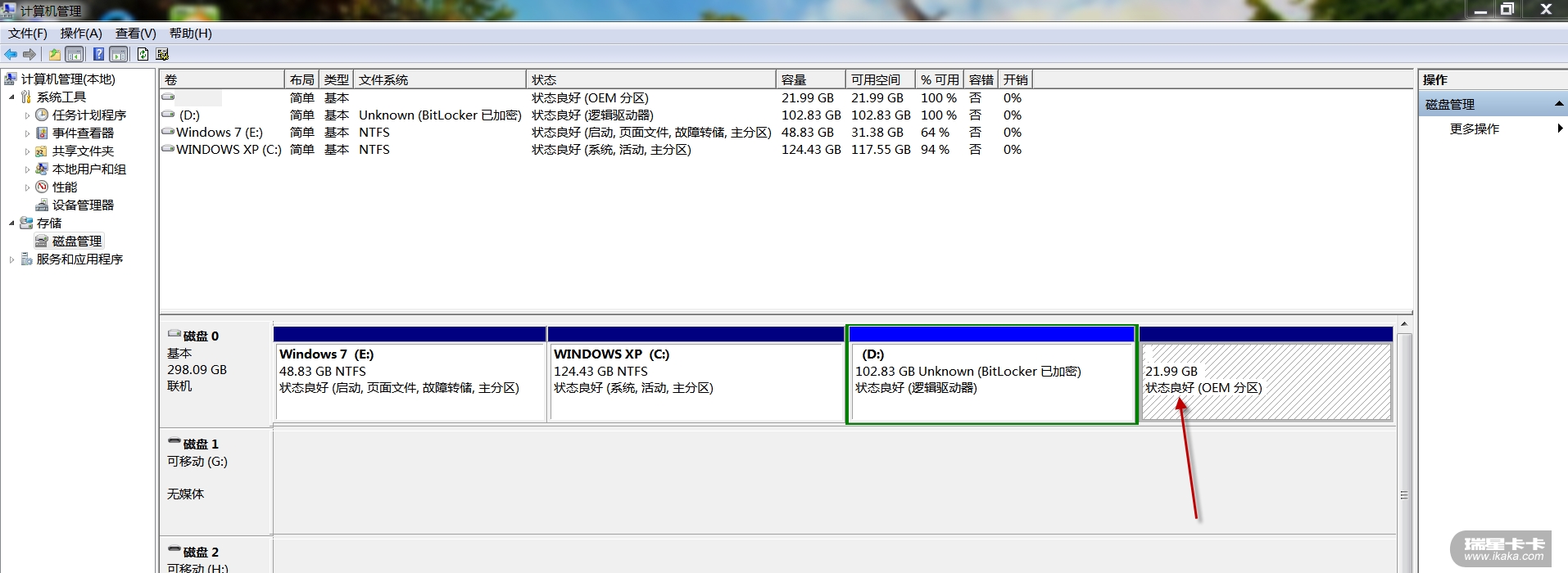This screenshot has width=1568, height=573.
Task: Sort by the 文件系统 column header
Action: (x=440, y=79)
